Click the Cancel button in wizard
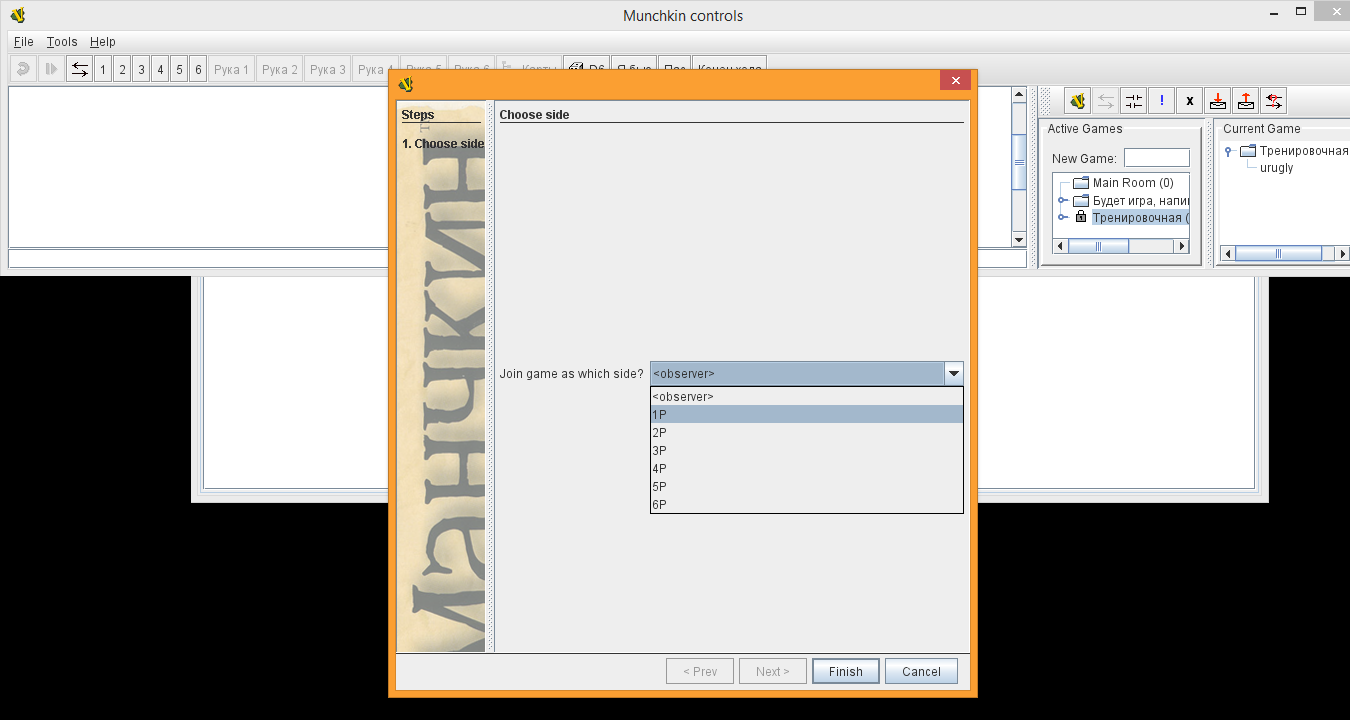This screenshot has width=1350, height=720. (921, 671)
